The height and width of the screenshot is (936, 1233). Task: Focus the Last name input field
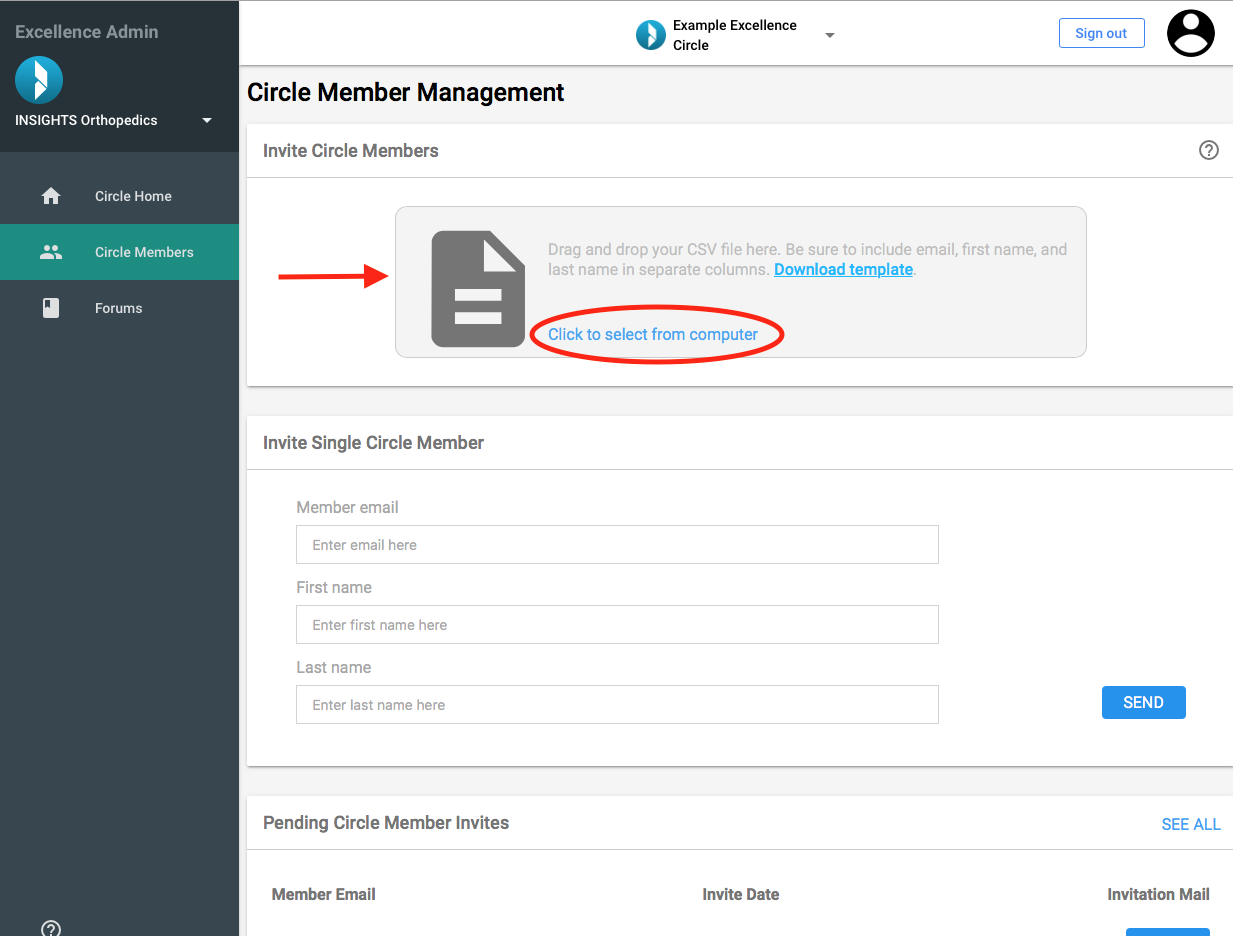(617, 705)
